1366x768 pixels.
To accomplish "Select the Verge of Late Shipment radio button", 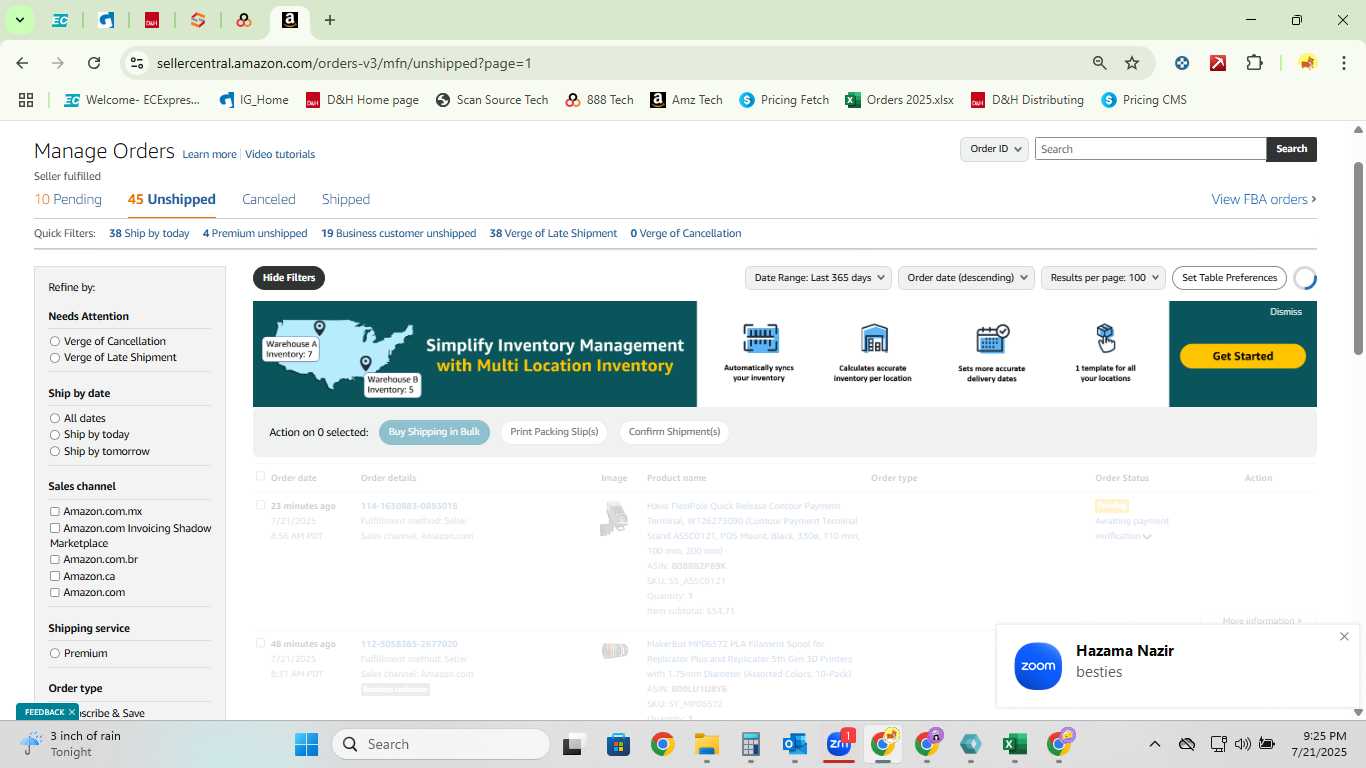I will pyautogui.click(x=55, y=357).
